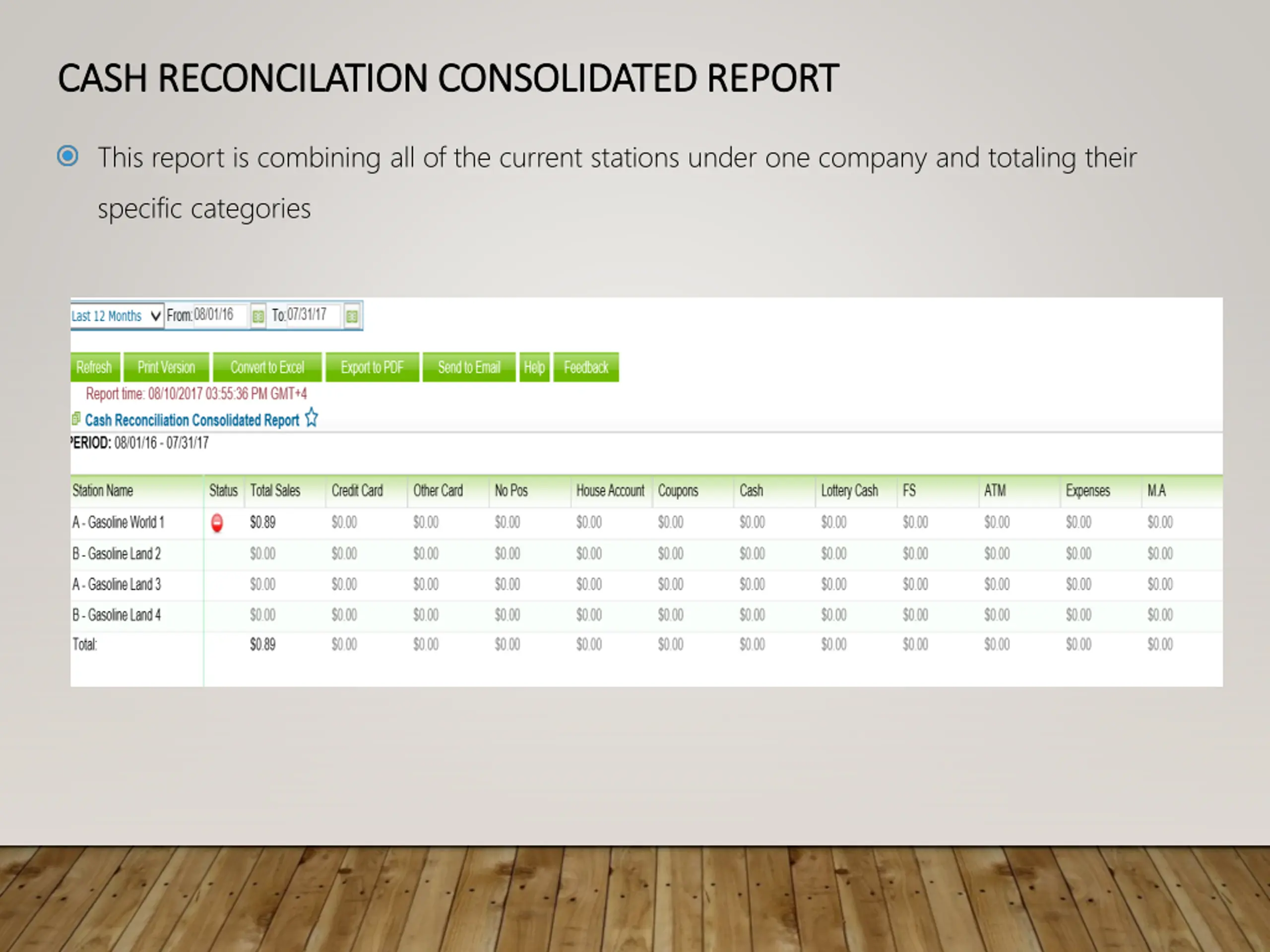Image resolution: width=1270 pixels, height=952 pixels.
Task: Click the report document icon beside title
Action: point(76,419)
